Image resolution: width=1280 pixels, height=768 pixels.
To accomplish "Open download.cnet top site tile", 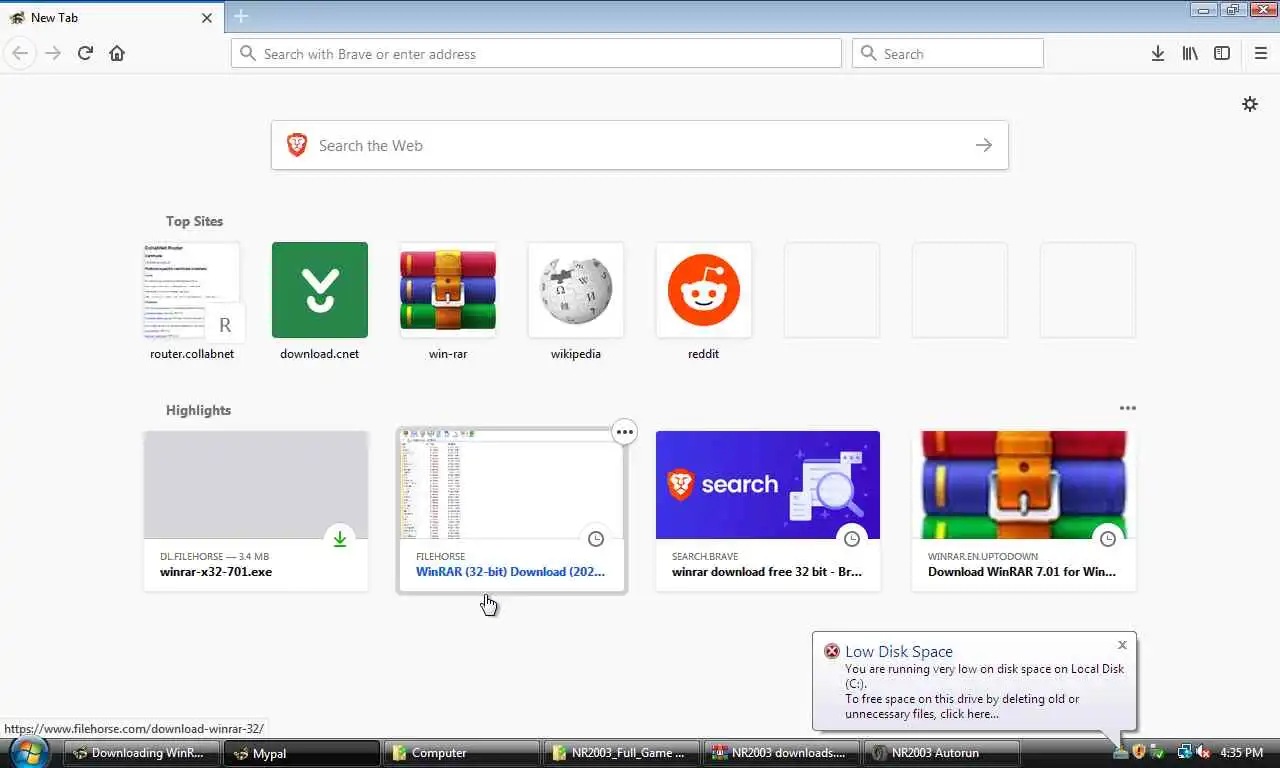I will pyautogui.click(x=320, y=301).
